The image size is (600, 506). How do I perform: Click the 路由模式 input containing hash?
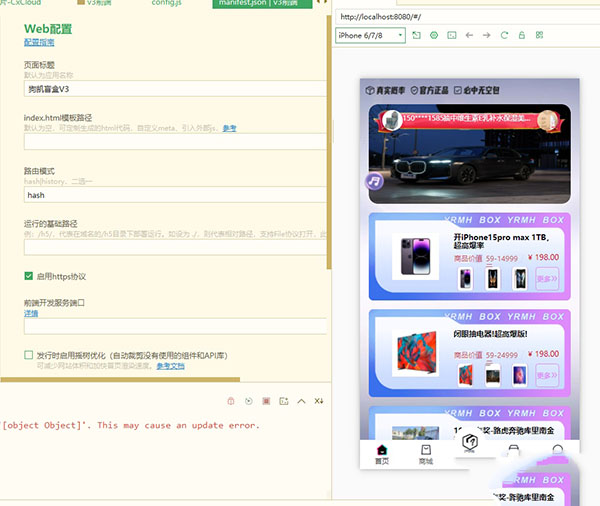(x=175, y=195)
